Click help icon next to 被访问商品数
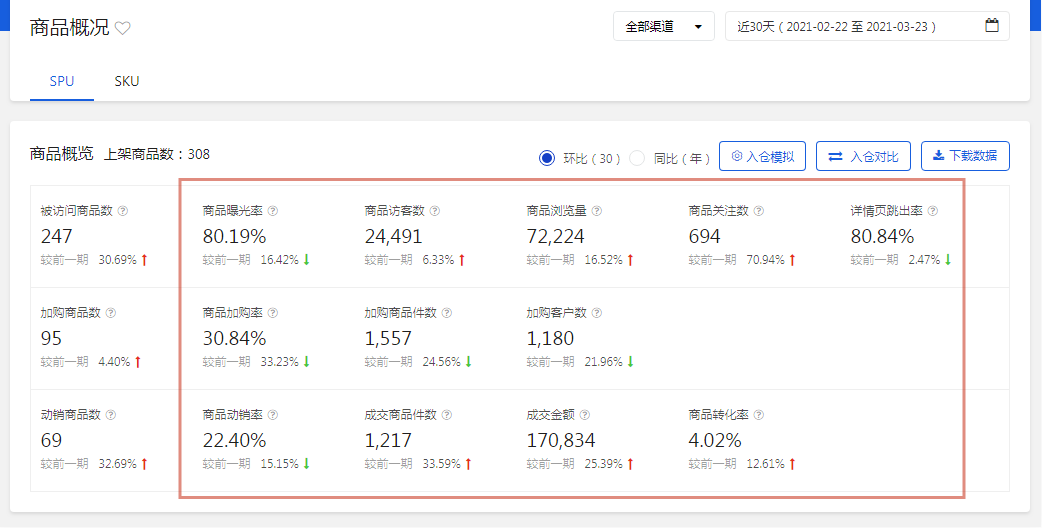The height and width of the screenshot is (528, 1042). [122, 211]
